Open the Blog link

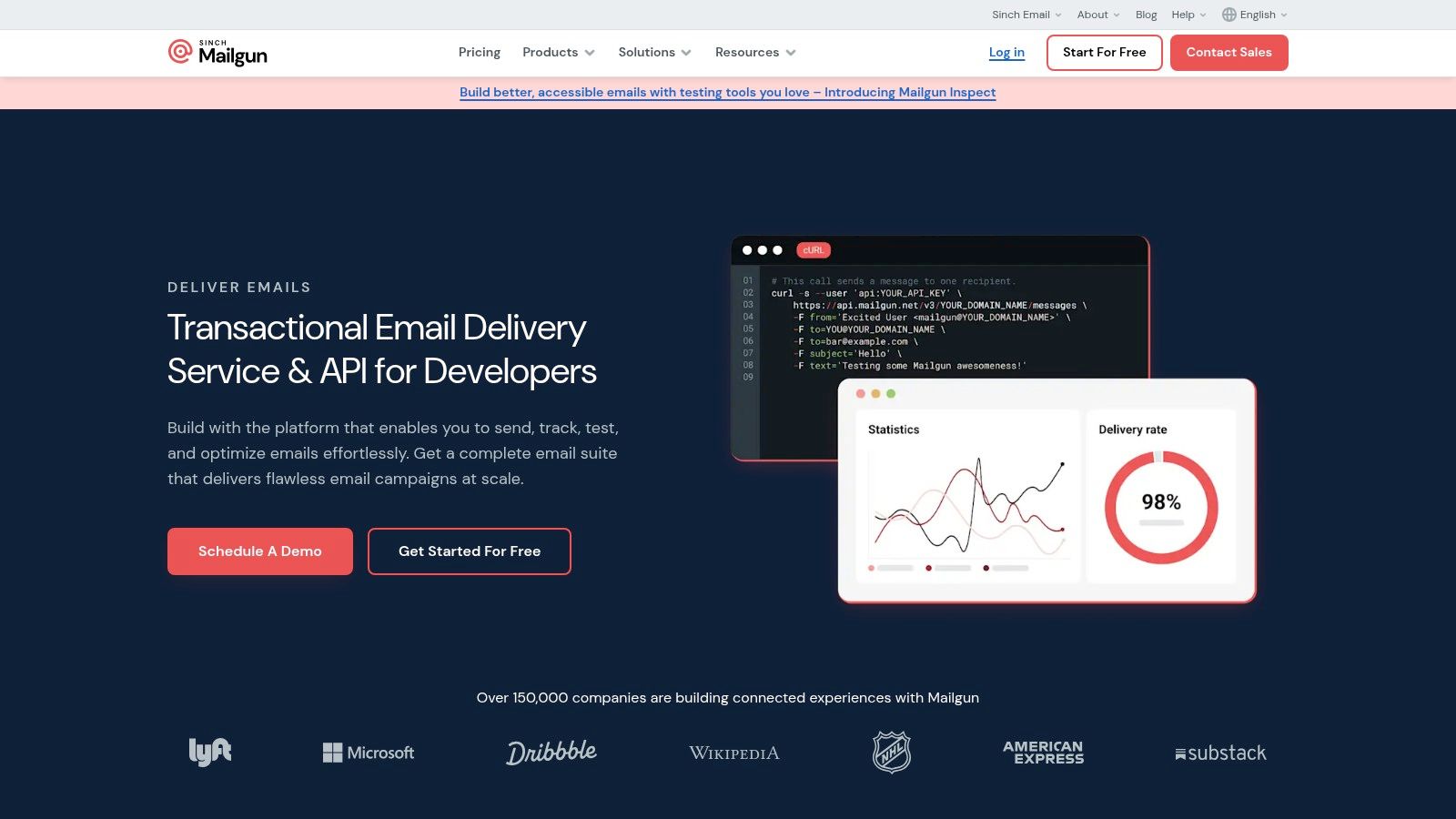coord(1146,15)
